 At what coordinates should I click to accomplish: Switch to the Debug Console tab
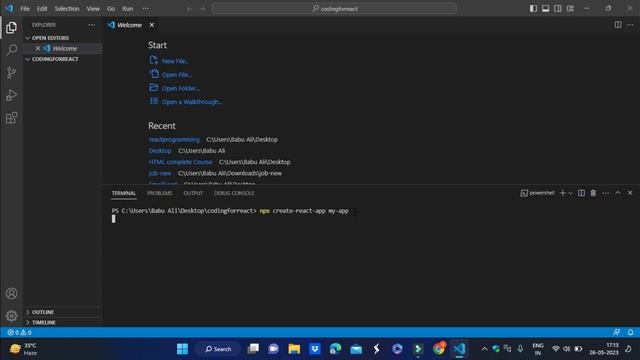(x=234, y=193)
